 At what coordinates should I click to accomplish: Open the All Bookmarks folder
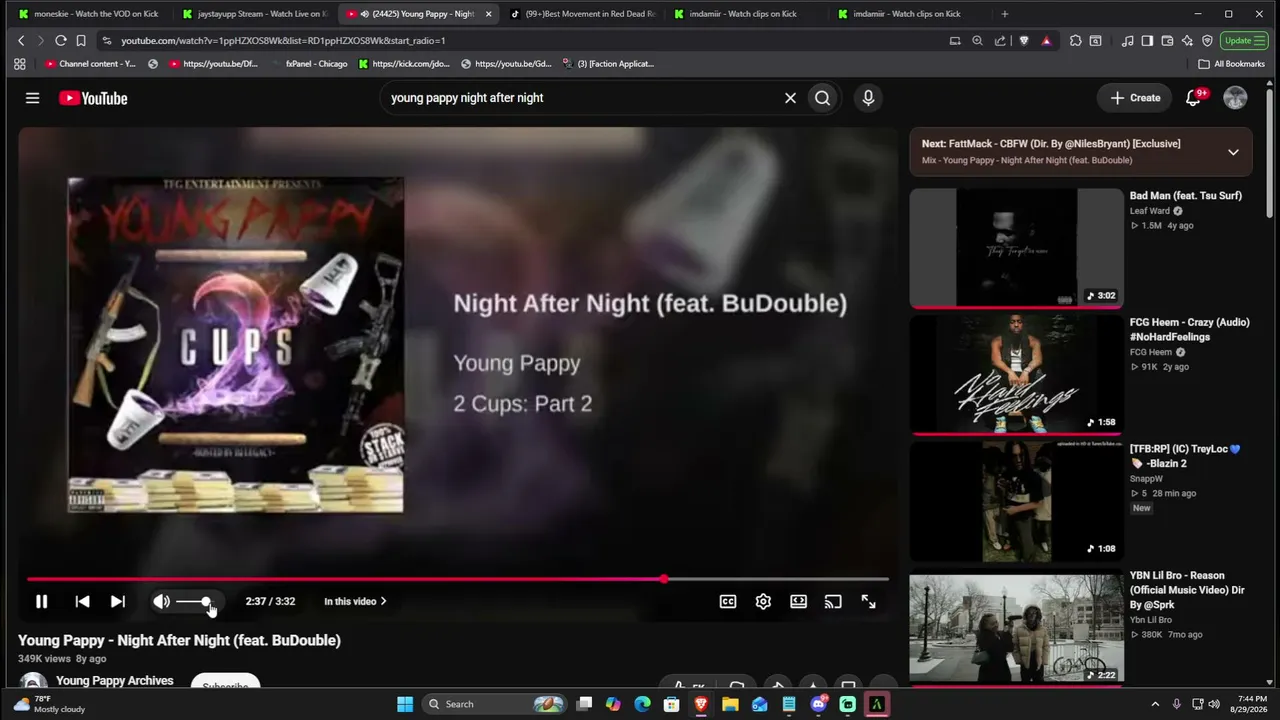click(1232, 64)
